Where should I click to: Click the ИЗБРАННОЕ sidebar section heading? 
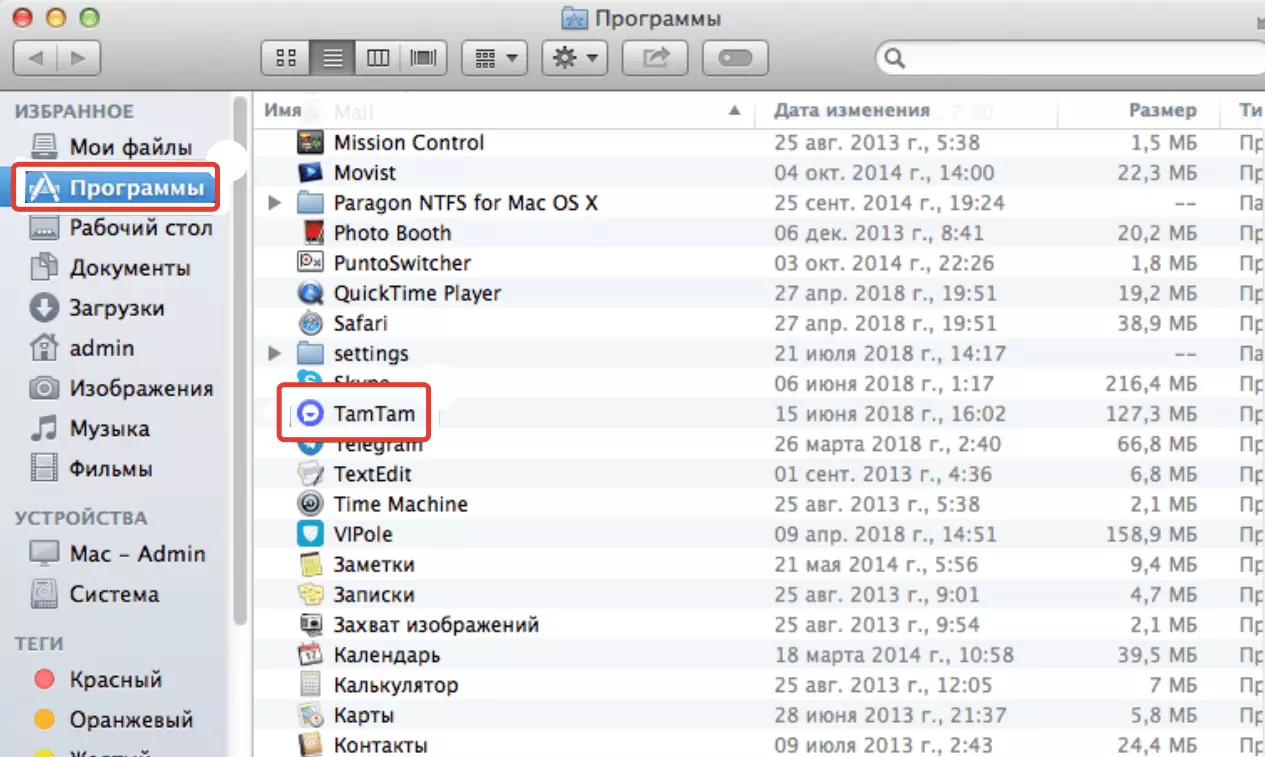click(74, 112)
